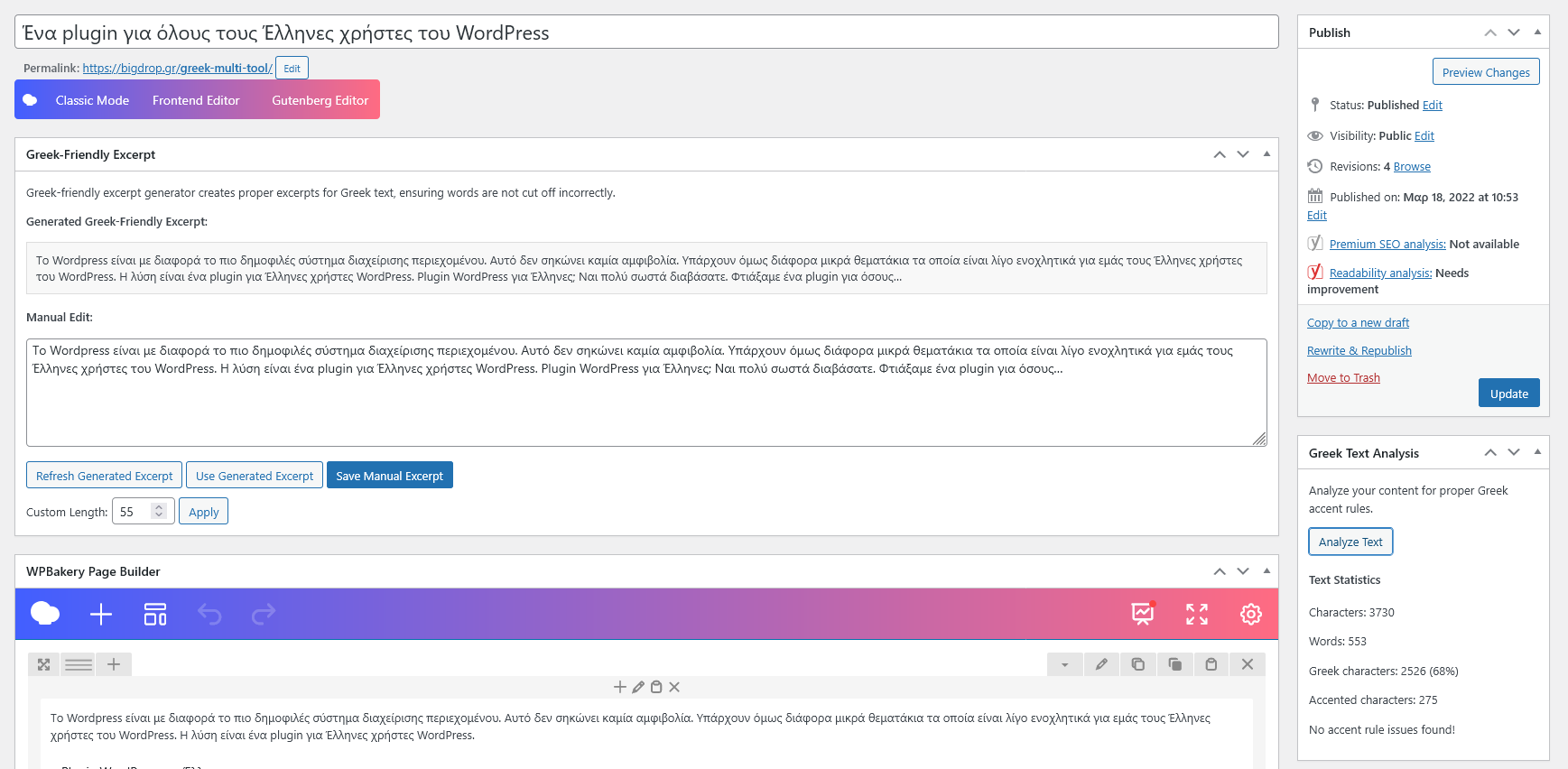Click Yoast icon beside Premium SEO analysis
1568x769 pixels.
pyautogui.click(x=1315, y=243)
